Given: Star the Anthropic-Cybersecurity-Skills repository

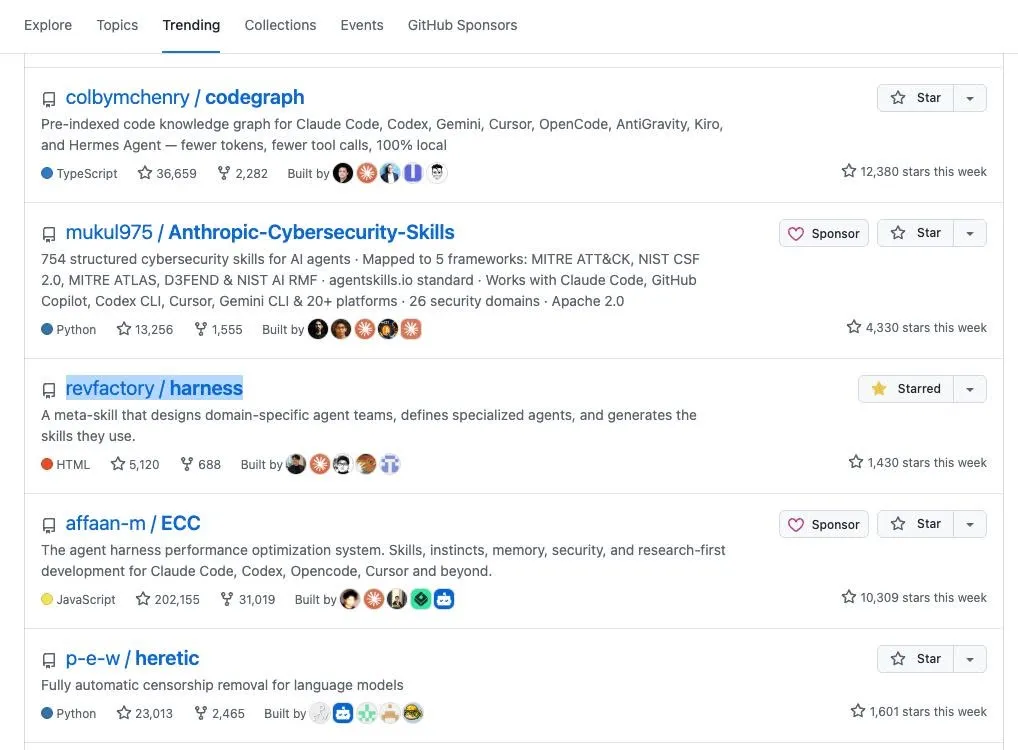Looking at the screenshot, I should (915, 233).
